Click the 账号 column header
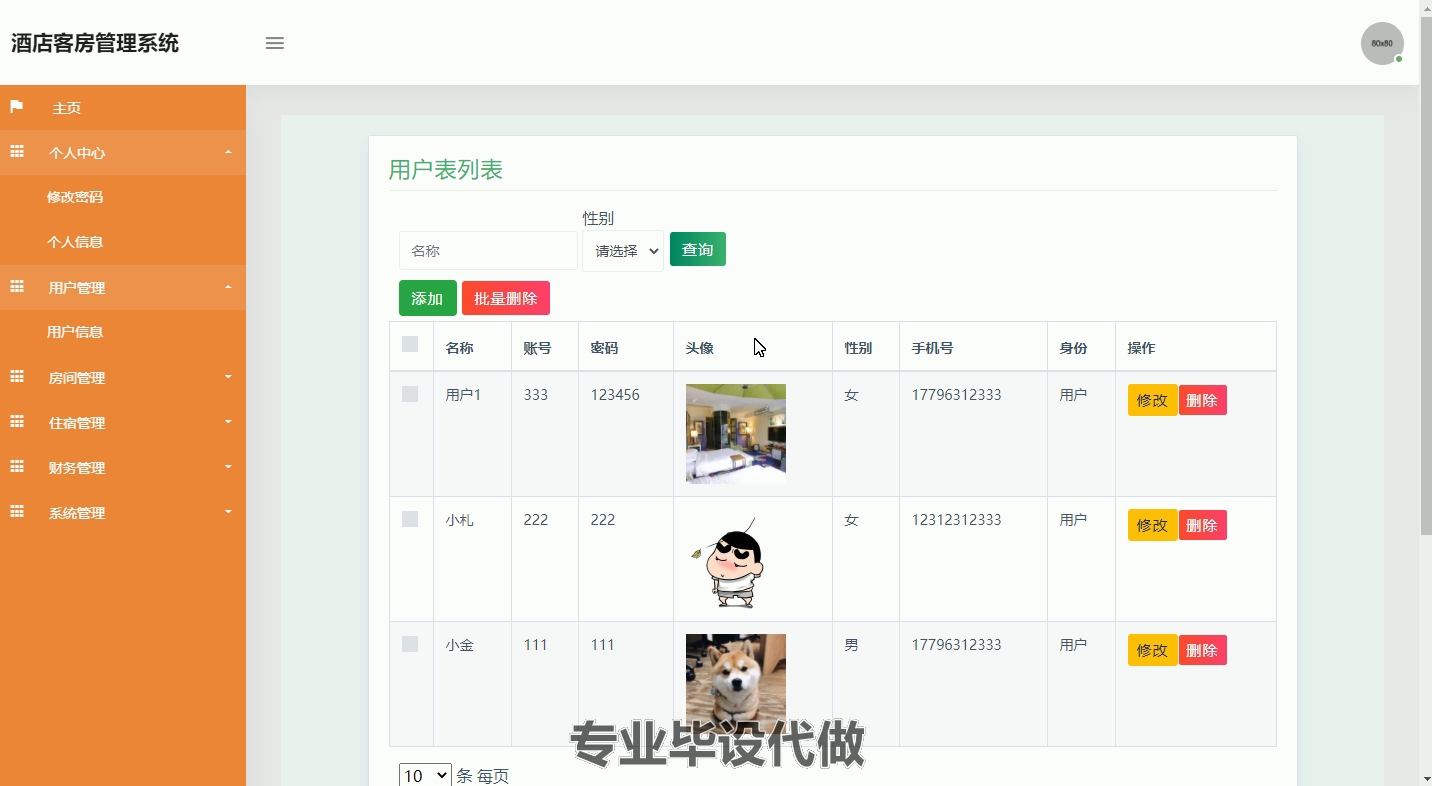Image resolution: width=1432 pixels, height=786 pixels. tap(538, 348)
